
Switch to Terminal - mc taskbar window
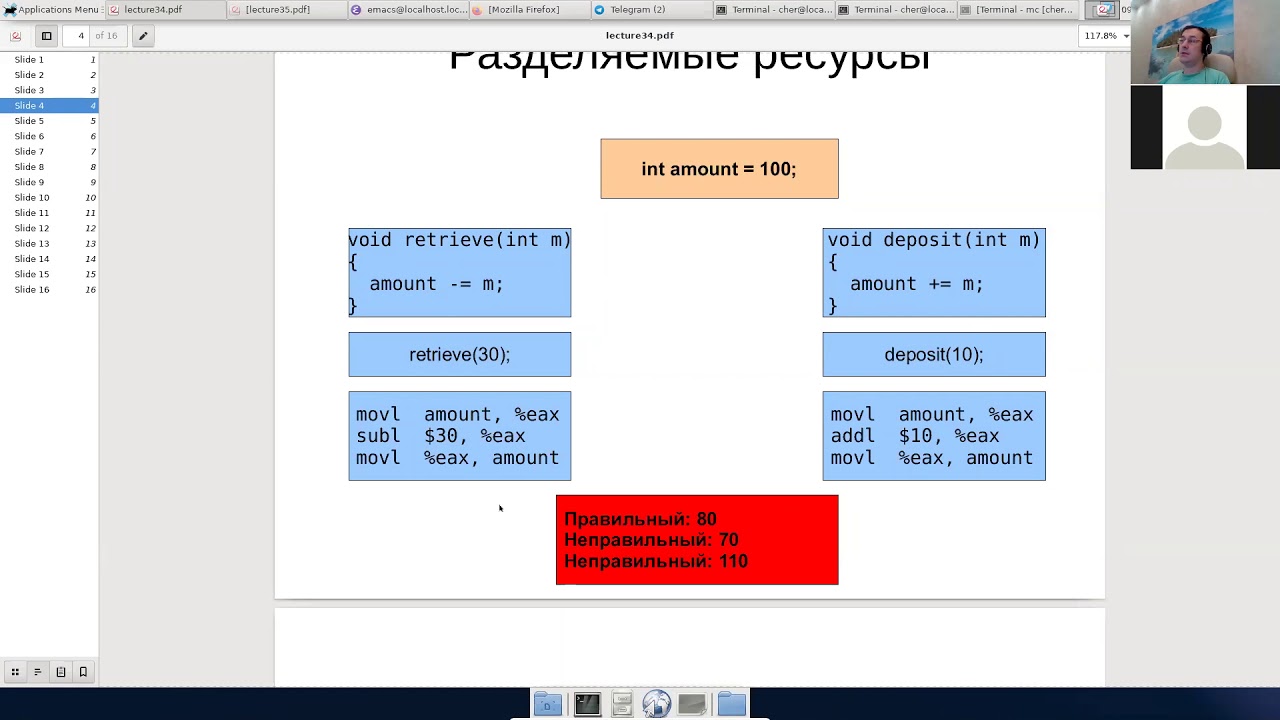pyautogui.click(x=1016, y=10)
